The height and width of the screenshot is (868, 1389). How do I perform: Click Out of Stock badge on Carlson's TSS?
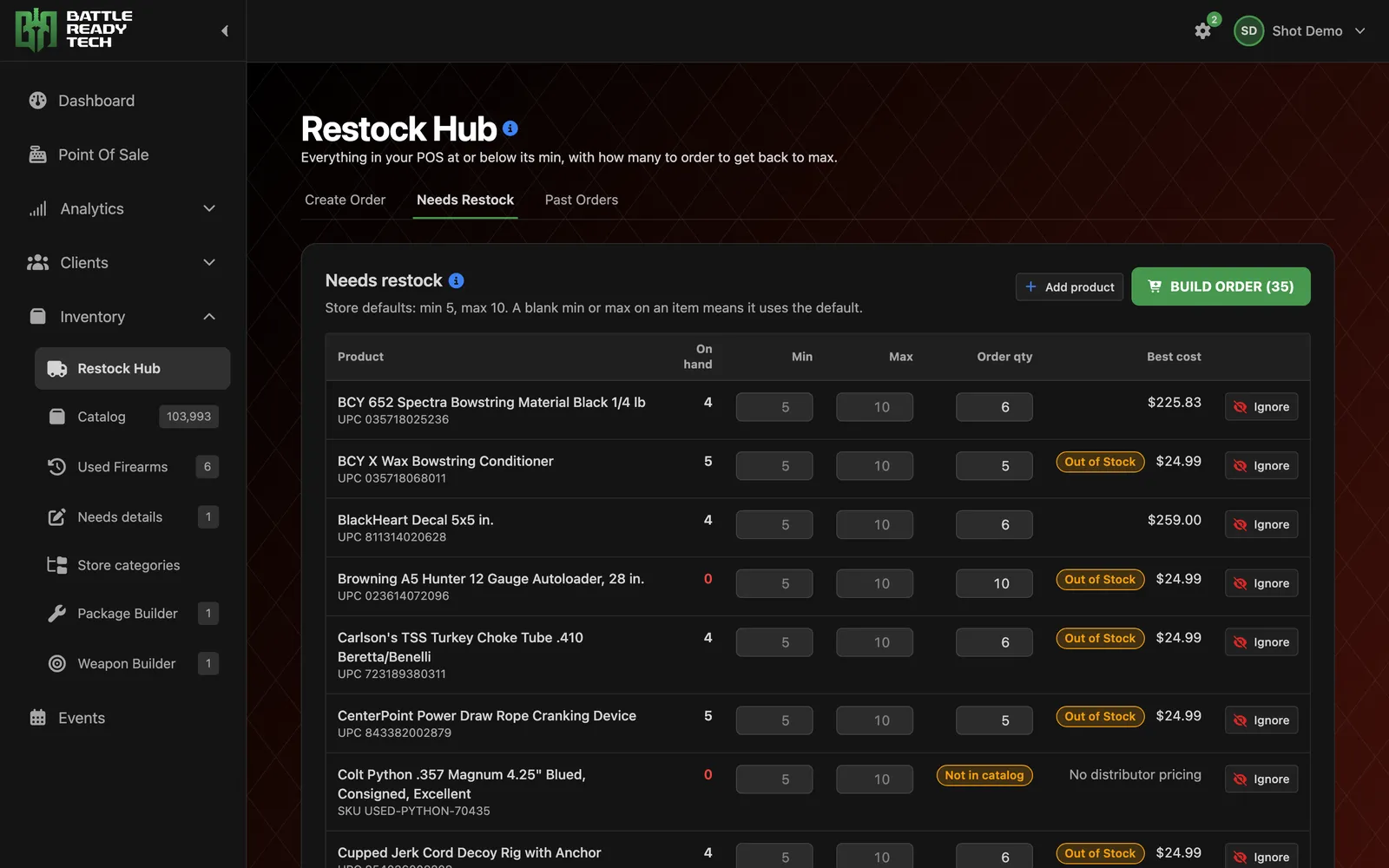(1100, 638)
